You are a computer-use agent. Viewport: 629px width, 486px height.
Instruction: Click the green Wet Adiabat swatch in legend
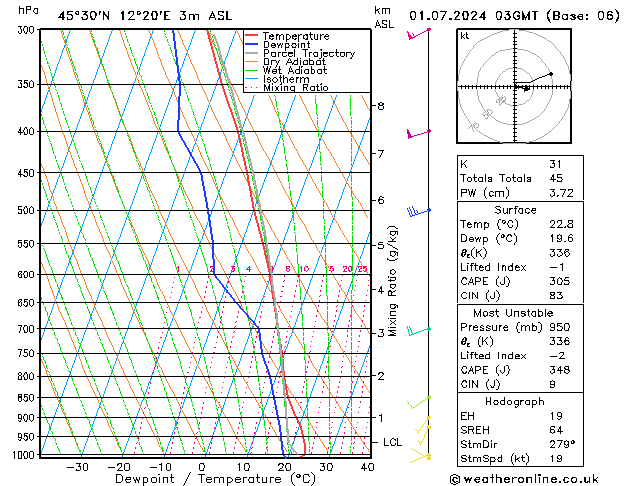click(x=252, y=70)
